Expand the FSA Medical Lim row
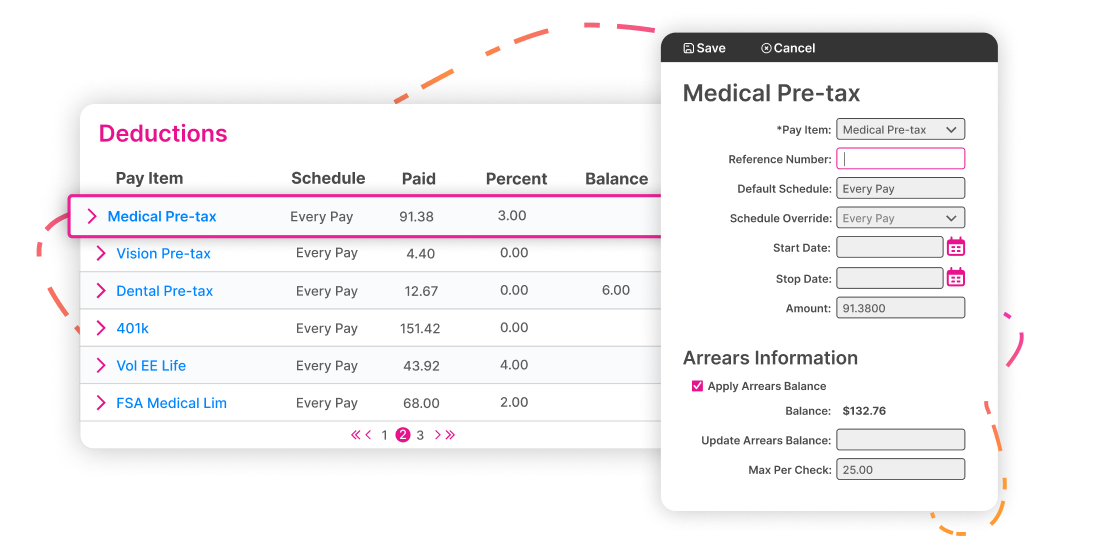 (101, 403)
